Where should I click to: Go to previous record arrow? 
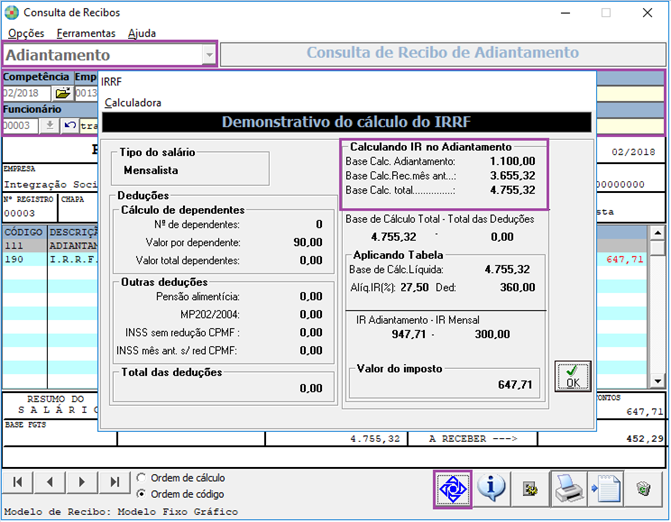click(x=50, y=482)
